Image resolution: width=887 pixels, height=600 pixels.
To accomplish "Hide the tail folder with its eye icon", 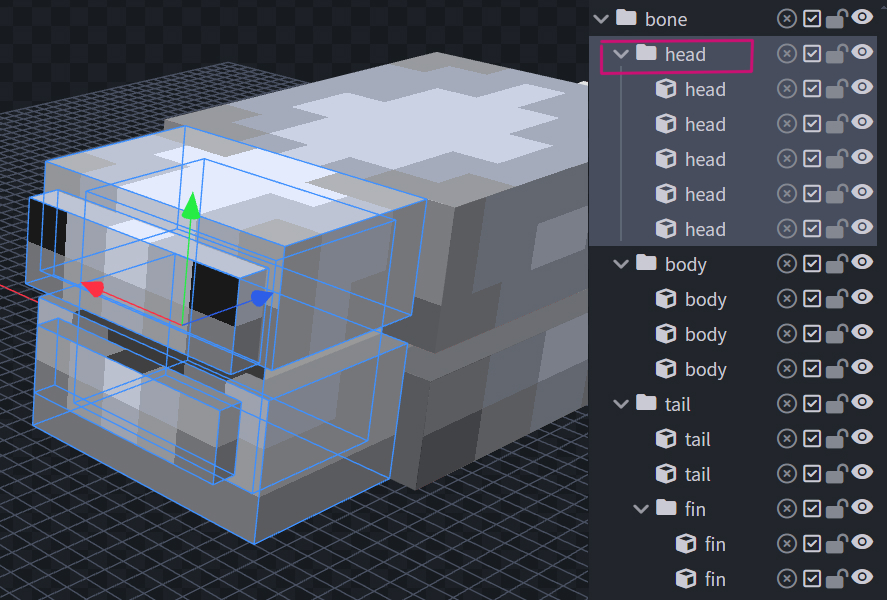I will (x=862, y=402).
